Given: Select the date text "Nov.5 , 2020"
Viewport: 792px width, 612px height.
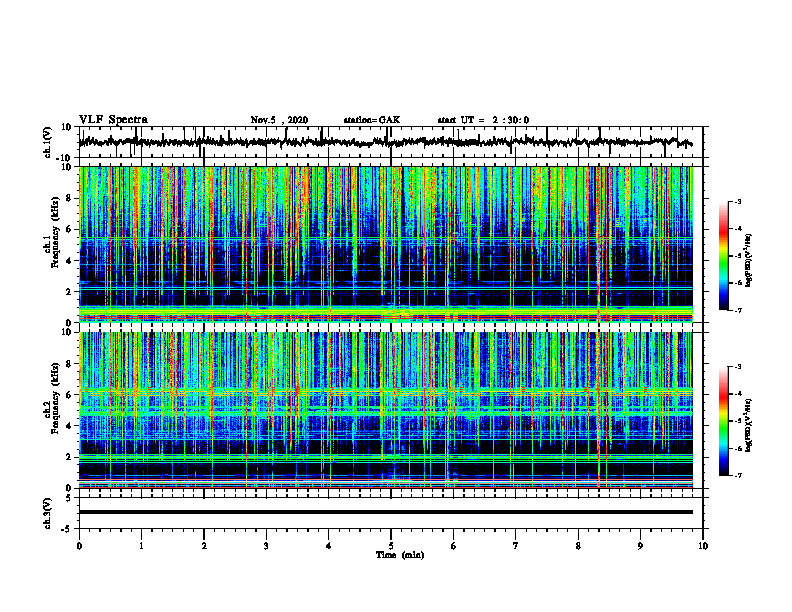Looking at the screenshot, I should tap(279, 120).
